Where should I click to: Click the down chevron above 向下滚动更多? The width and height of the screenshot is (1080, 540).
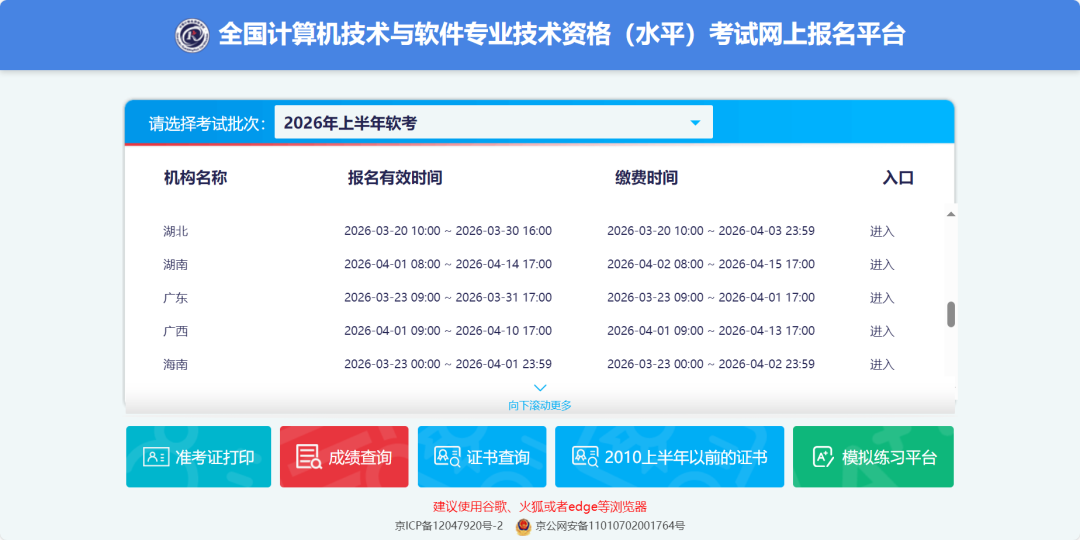pos(540,388)
